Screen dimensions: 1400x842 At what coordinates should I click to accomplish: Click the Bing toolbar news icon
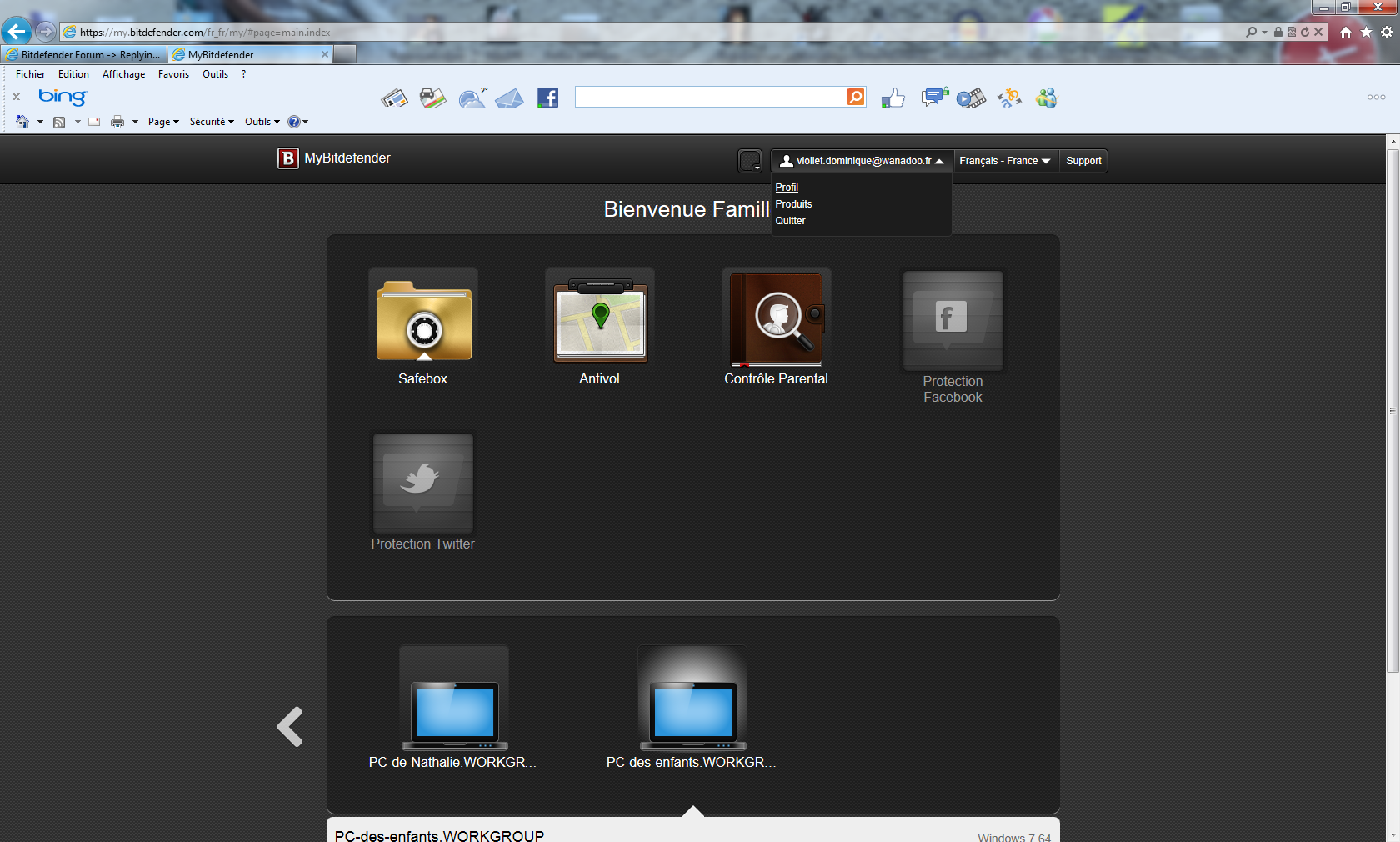[395, 98]
